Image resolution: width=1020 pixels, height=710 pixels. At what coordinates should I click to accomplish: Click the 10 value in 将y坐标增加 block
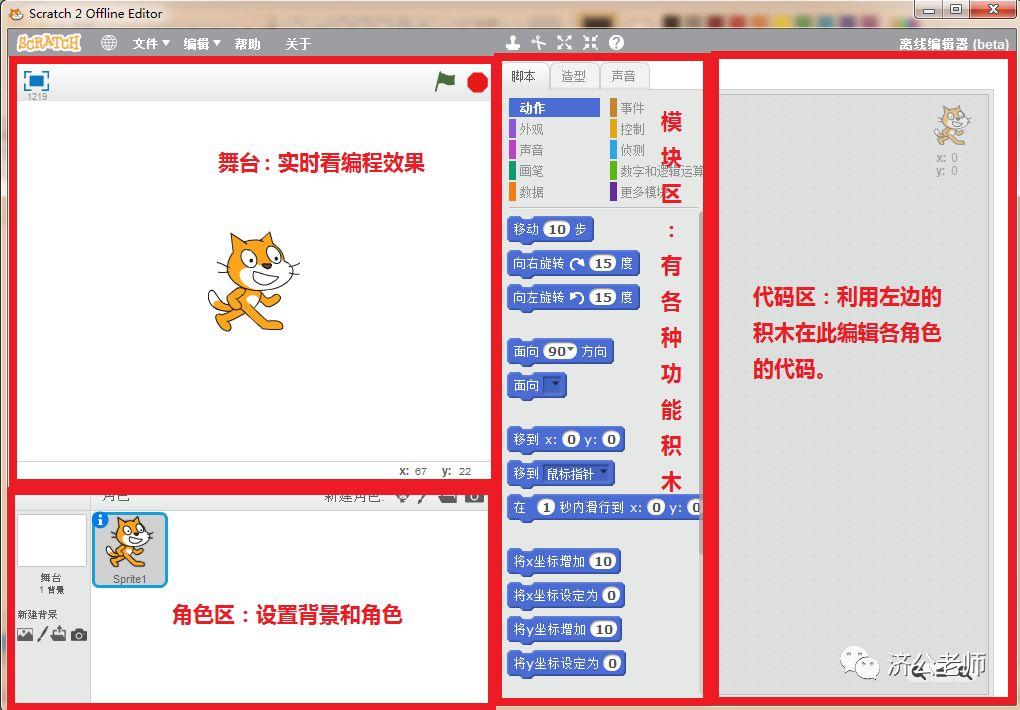tap(604, 629)
